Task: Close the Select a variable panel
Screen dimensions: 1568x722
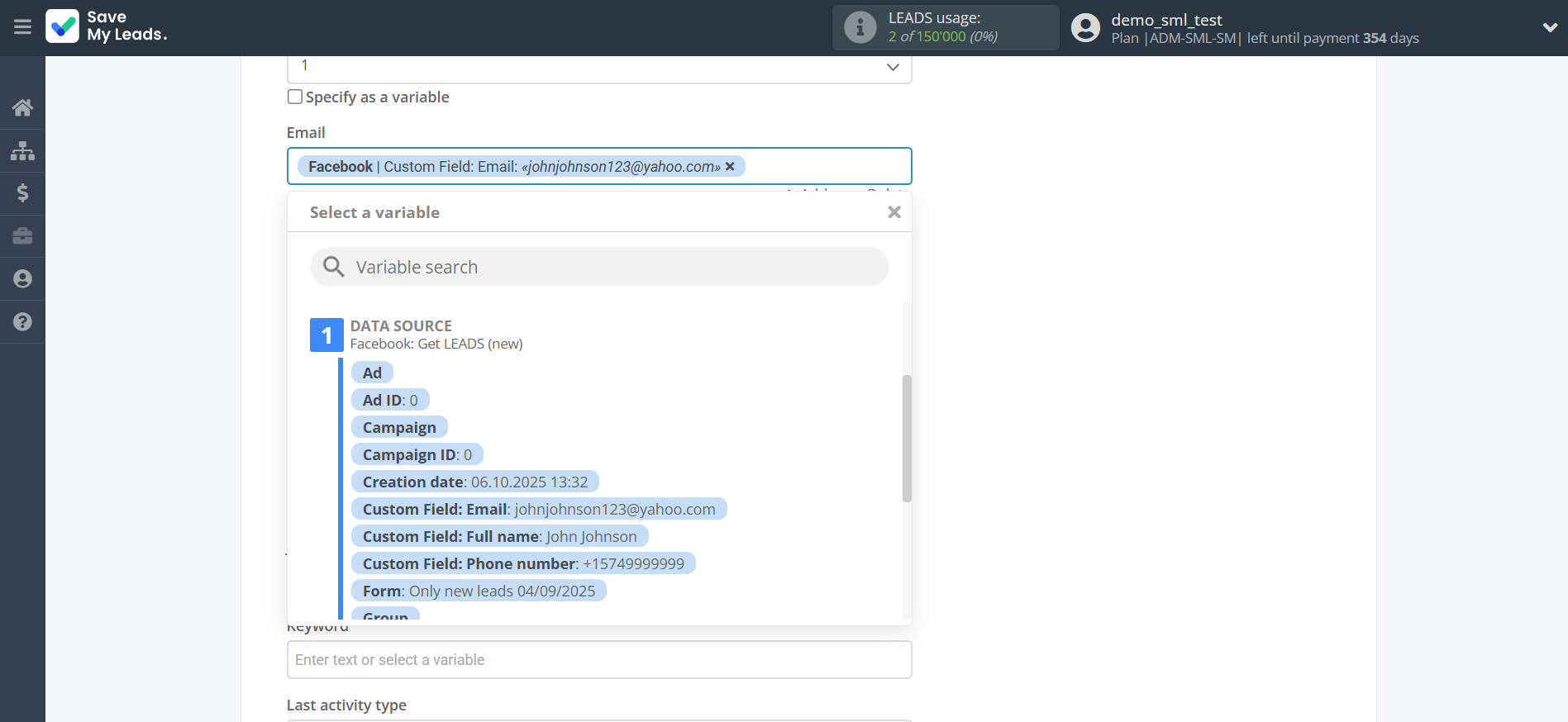Action: (x=894, y=212)
